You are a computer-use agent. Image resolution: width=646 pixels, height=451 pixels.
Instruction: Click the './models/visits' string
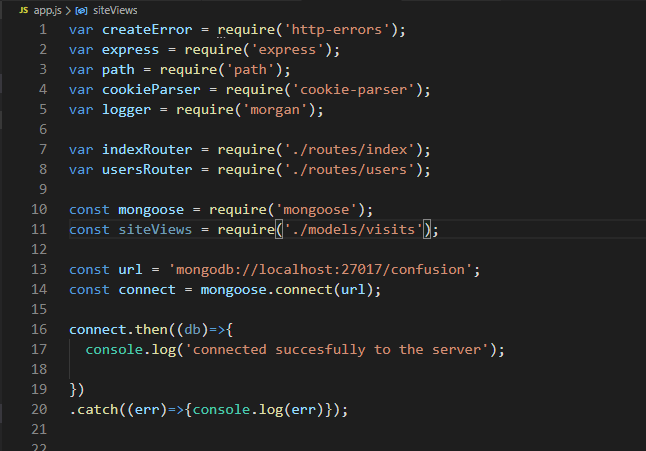point(353,229)
